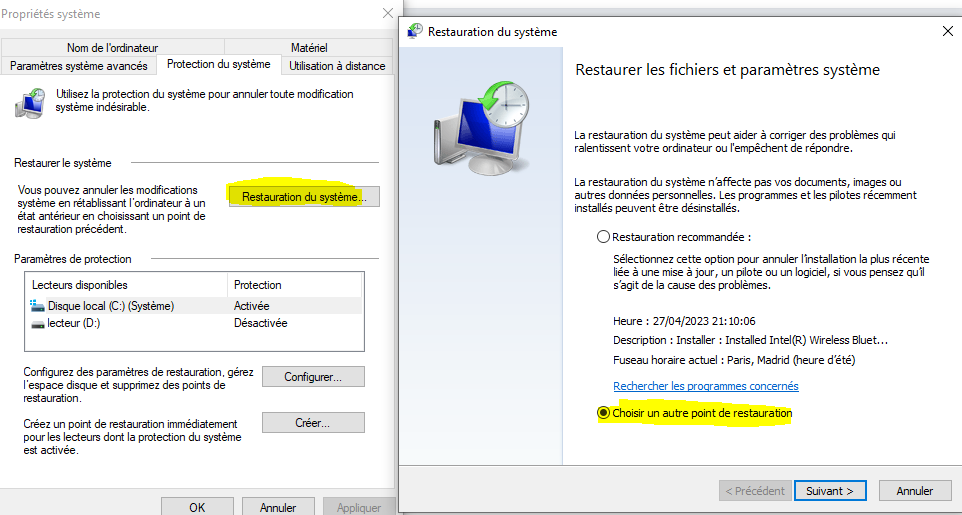Open Rechercher les programmes concernés link
Viewport: 962px width, 515px height.
706,386
